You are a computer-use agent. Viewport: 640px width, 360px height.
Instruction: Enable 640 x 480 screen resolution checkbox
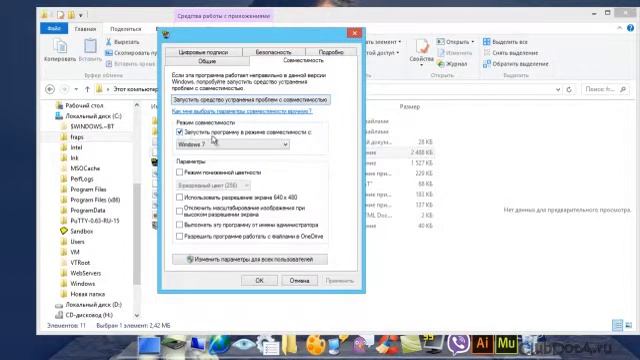[x=179, y=197]
